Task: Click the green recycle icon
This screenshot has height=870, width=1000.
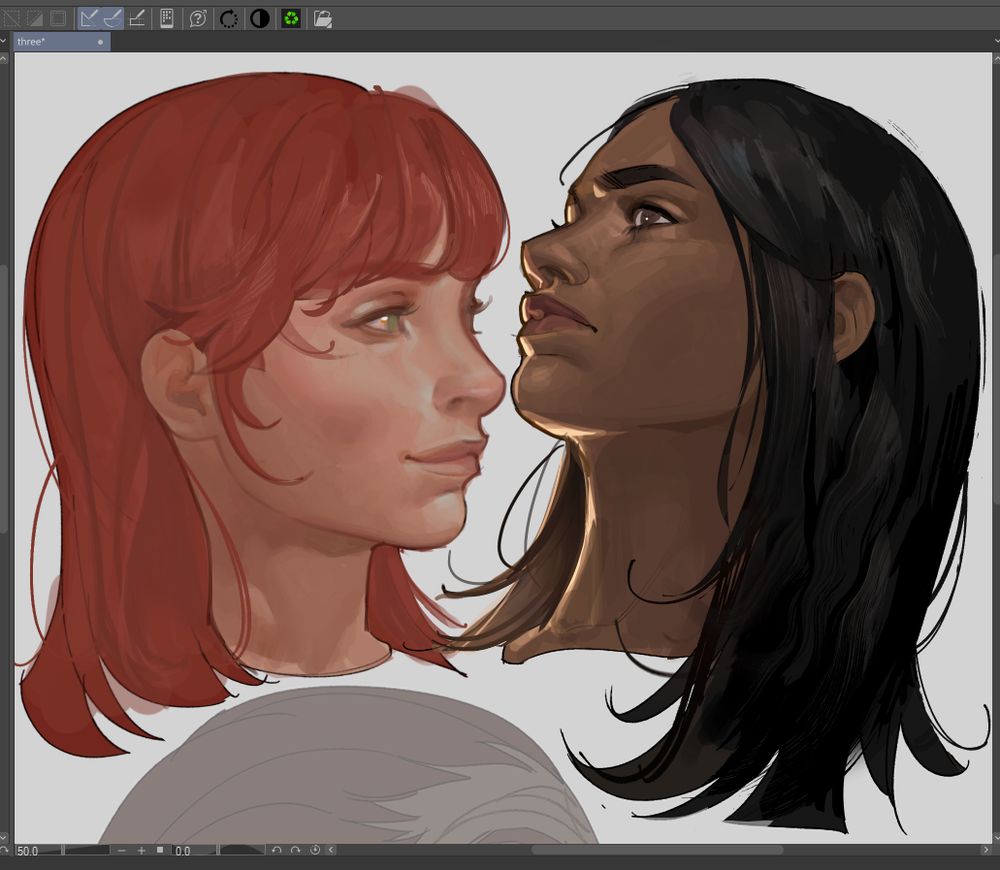Action: 291,18
